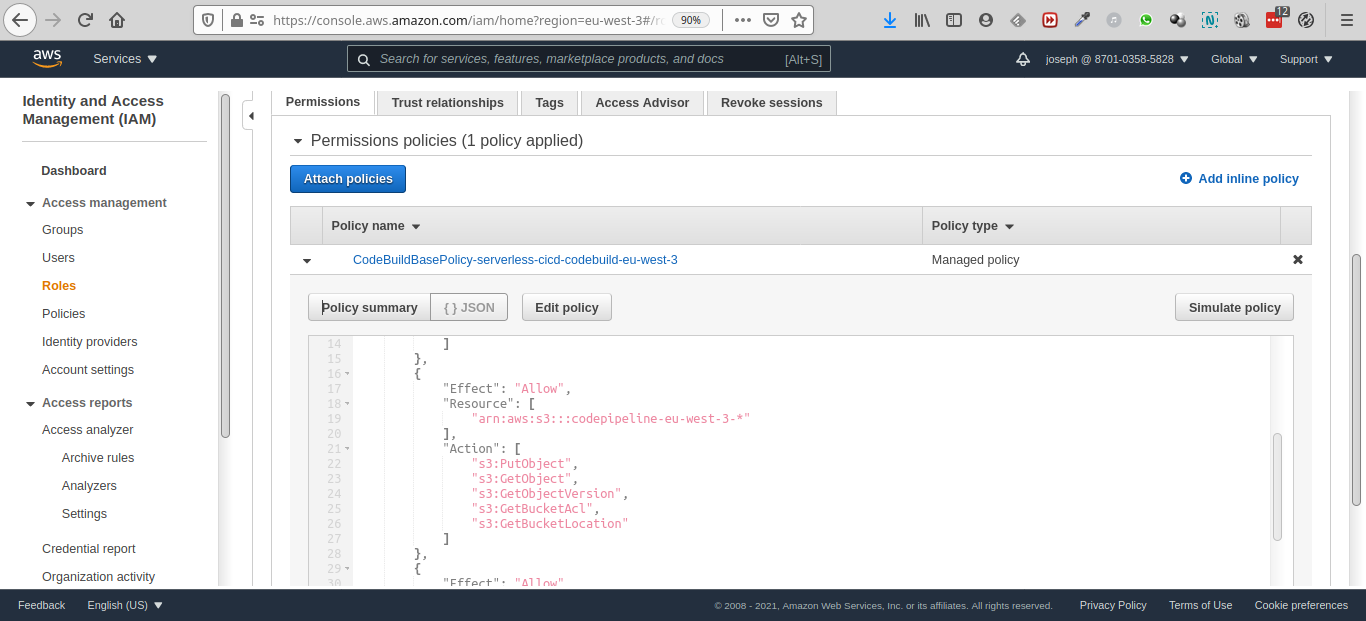The image size is (1366, 621).
Task: Collapse the CodeBuildBasePolicy row arrow
Action: (x=307, y=261)
